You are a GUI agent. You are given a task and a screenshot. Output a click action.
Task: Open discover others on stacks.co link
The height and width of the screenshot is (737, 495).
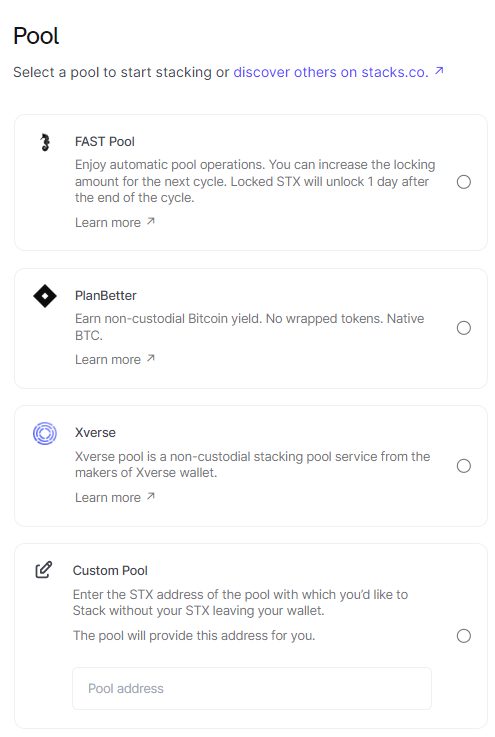(331, 72)
